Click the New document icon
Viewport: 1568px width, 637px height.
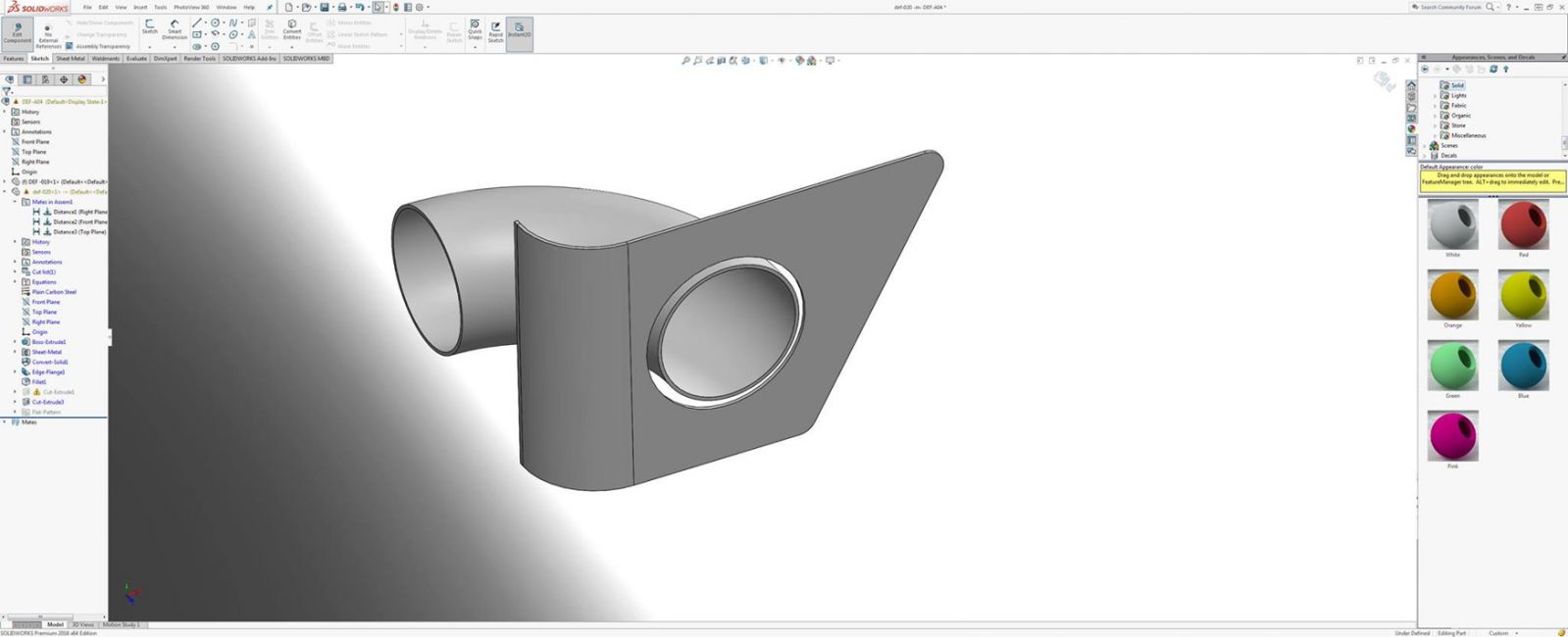[288, 7]
